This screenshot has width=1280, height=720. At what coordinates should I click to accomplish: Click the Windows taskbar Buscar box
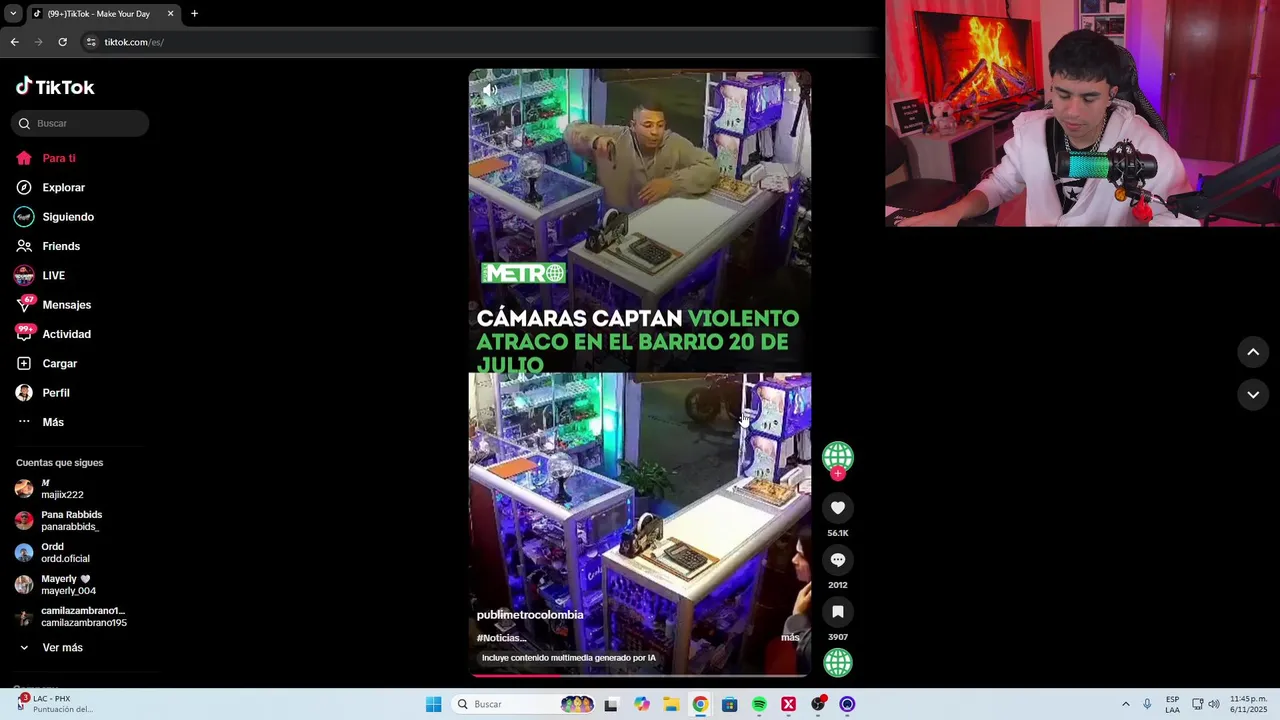(x=523, y=704)
